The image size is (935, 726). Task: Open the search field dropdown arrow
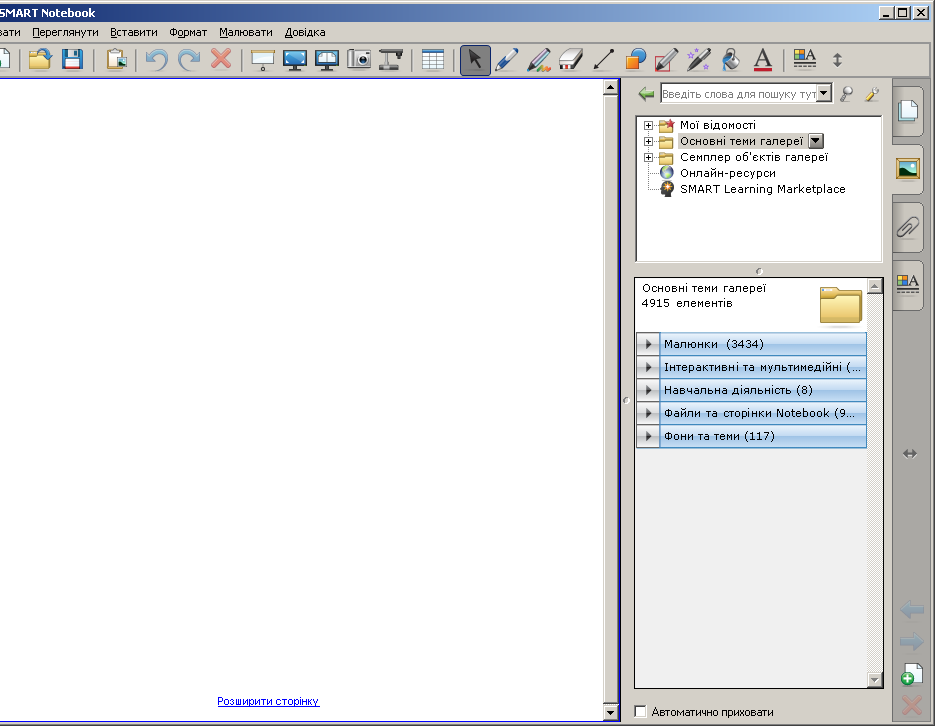[823, 93]
